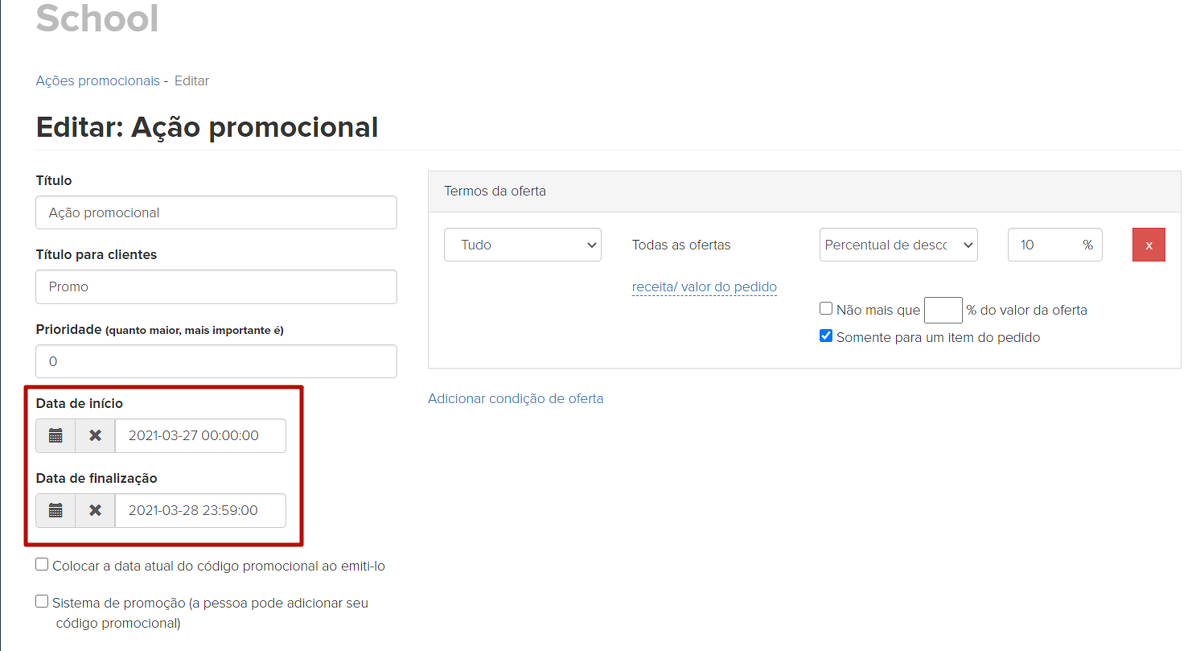Screen dimensions: 1200x651
Task: Delete offer term with red x button
Action: [1148, 245]
